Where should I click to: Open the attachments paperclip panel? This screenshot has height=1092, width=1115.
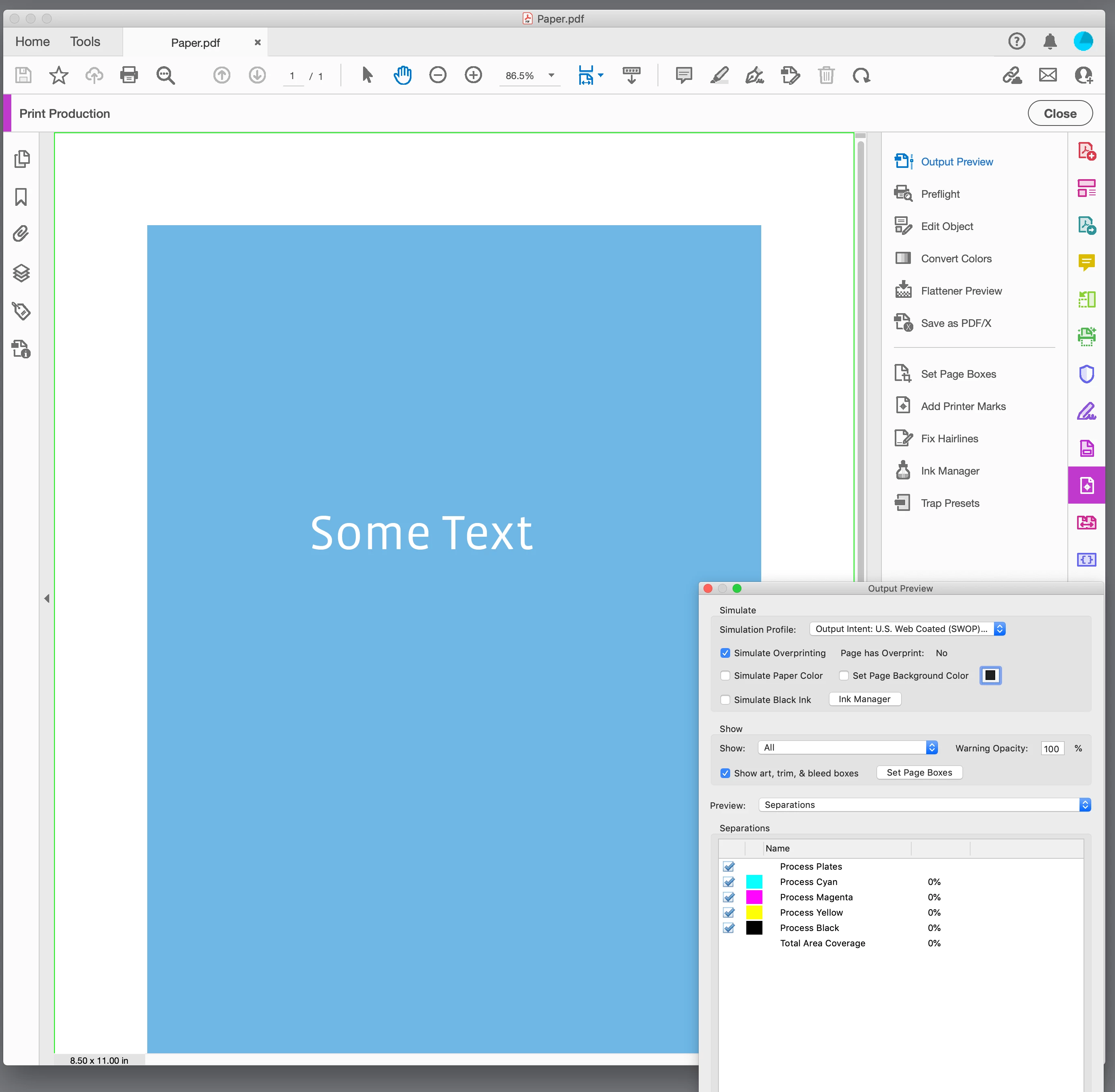click(x=21, y=234)
